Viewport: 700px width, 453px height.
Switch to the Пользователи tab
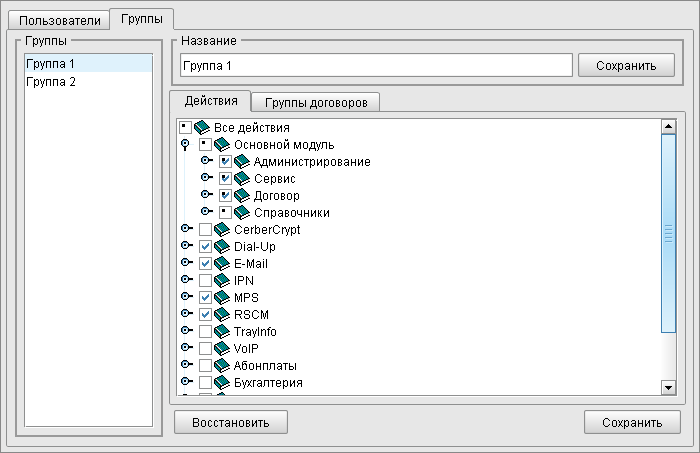point(55,19)
